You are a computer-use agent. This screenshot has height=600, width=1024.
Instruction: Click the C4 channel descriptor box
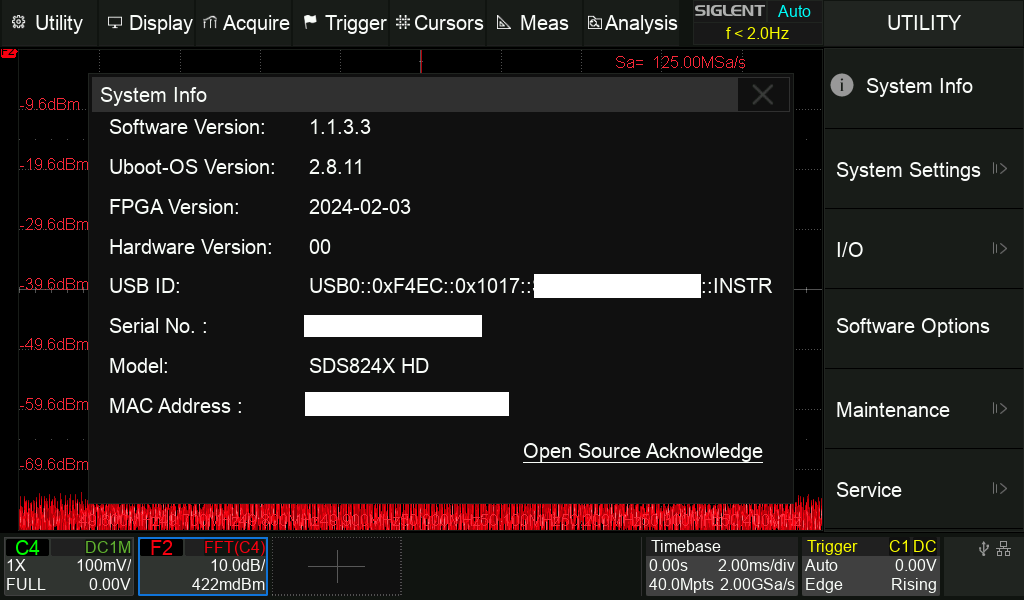[x=69, y=566]
